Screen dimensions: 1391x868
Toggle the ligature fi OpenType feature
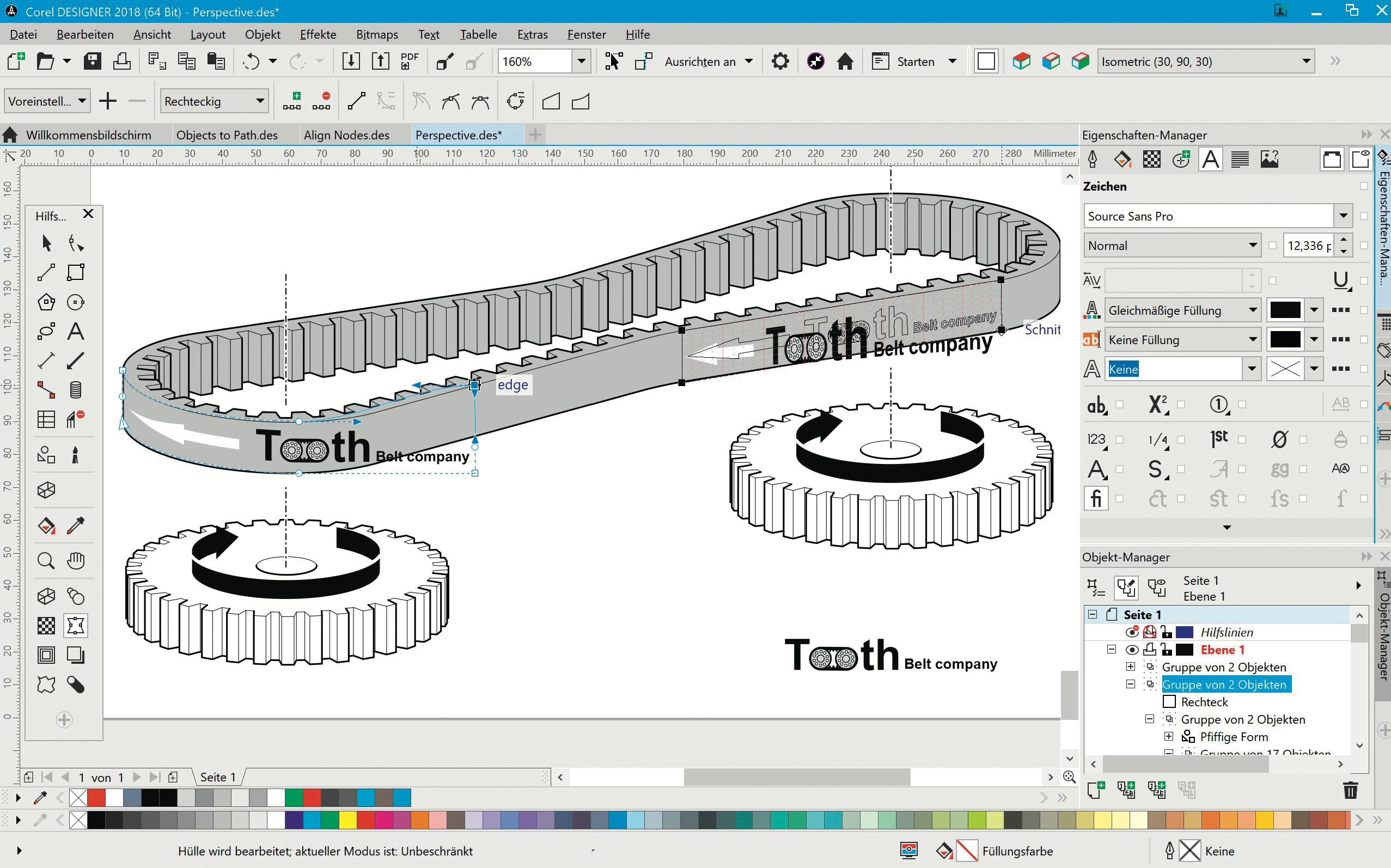pyautogui.click(x=1095, y=498)
